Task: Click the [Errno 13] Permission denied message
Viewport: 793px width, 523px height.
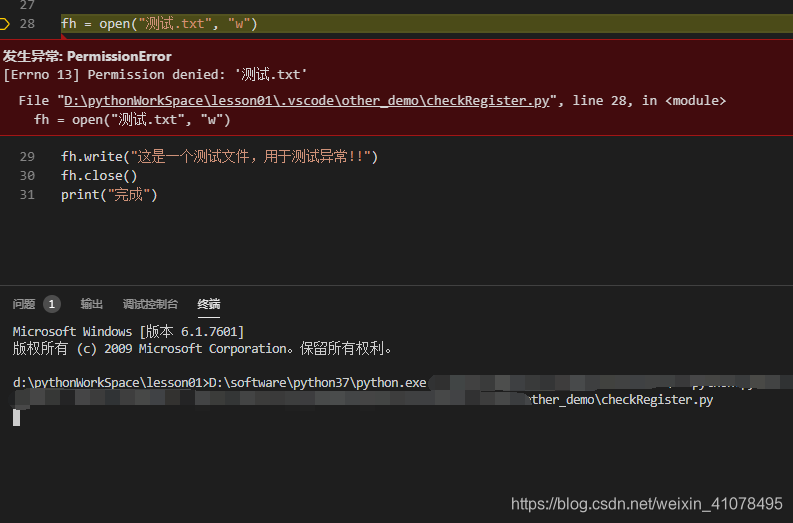Action: (155, 75)
